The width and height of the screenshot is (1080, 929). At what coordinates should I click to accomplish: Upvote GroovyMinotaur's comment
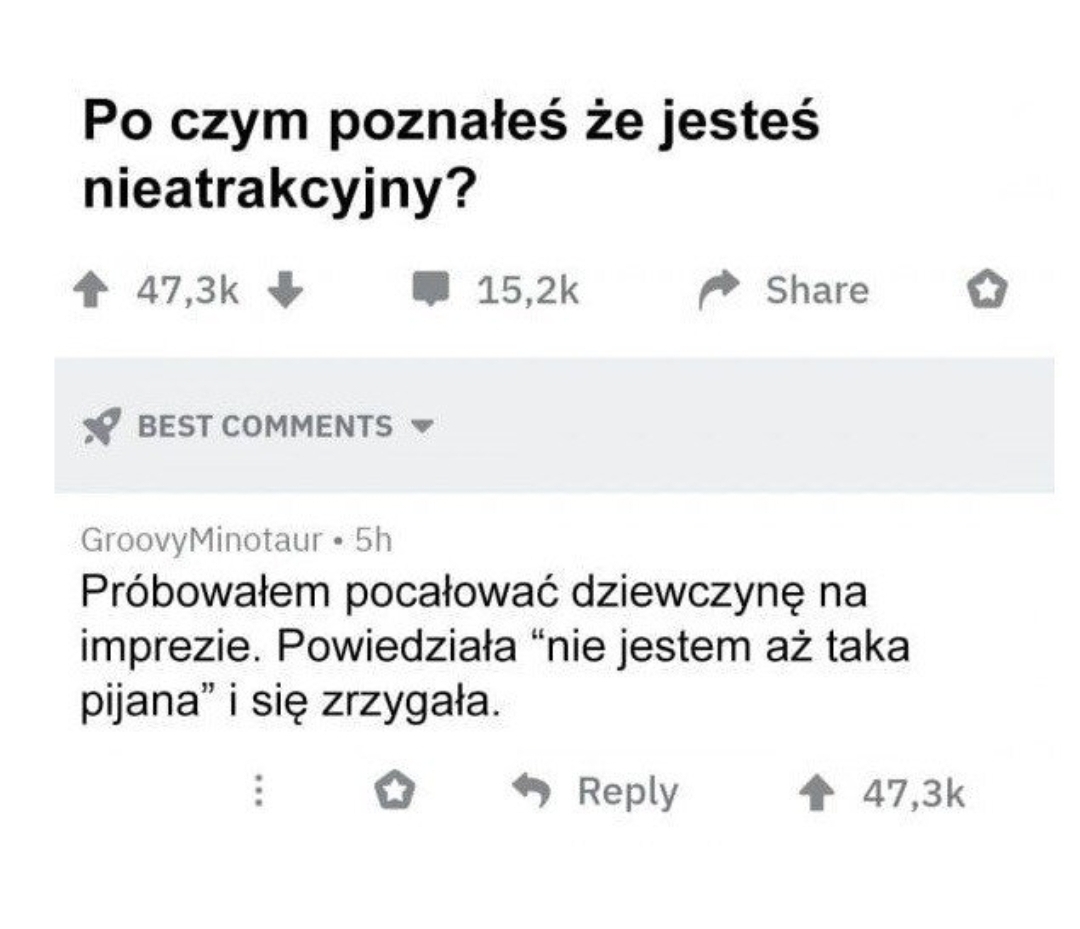[818, 794]
